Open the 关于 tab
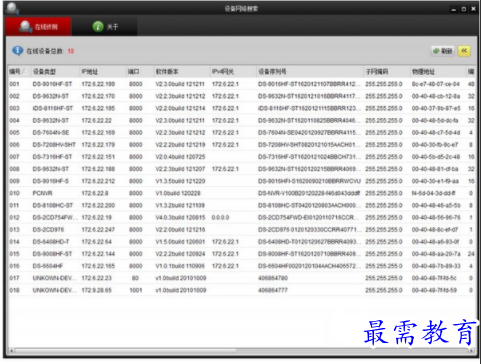The width and height of the screenshot is (485, 364). (x=104, y=26)
